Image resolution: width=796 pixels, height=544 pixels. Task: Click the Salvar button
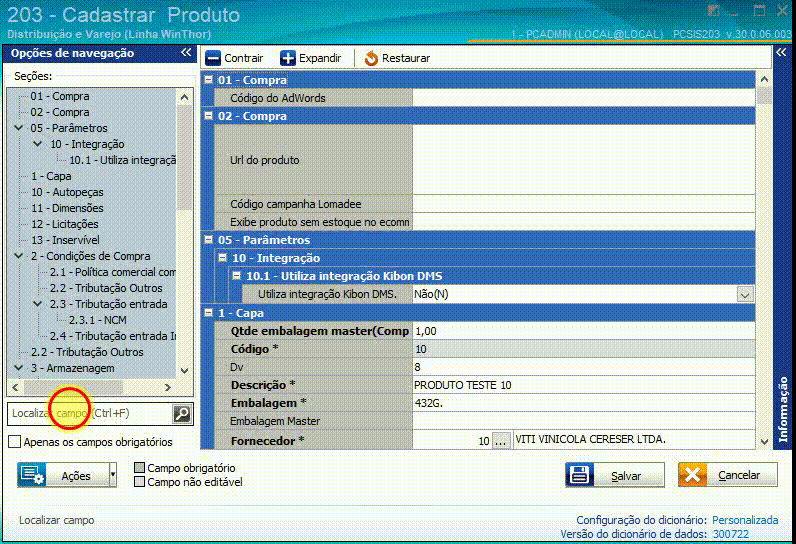[615, 475]
